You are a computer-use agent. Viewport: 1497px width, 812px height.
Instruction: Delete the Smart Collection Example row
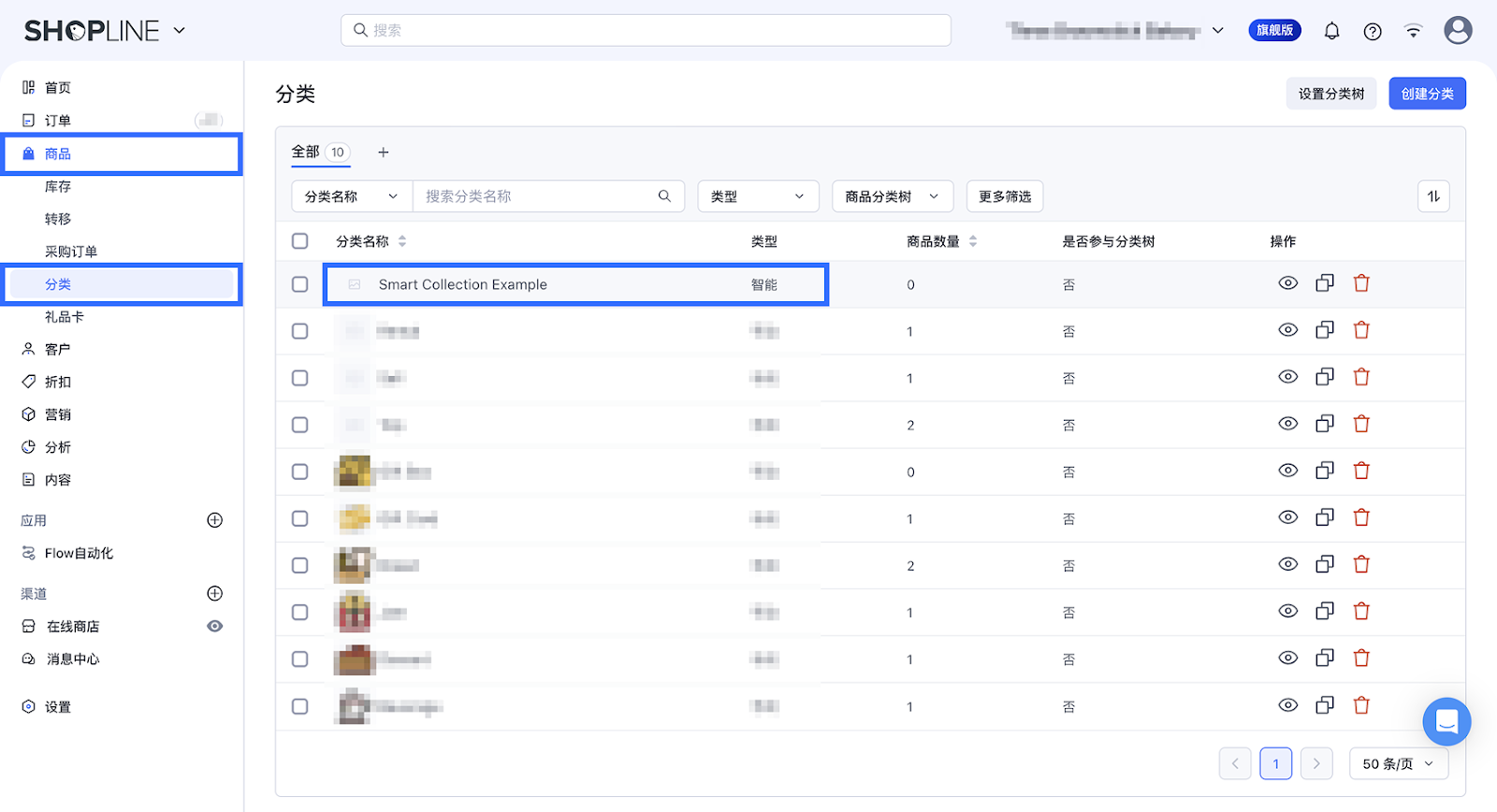click(1361, 283)
